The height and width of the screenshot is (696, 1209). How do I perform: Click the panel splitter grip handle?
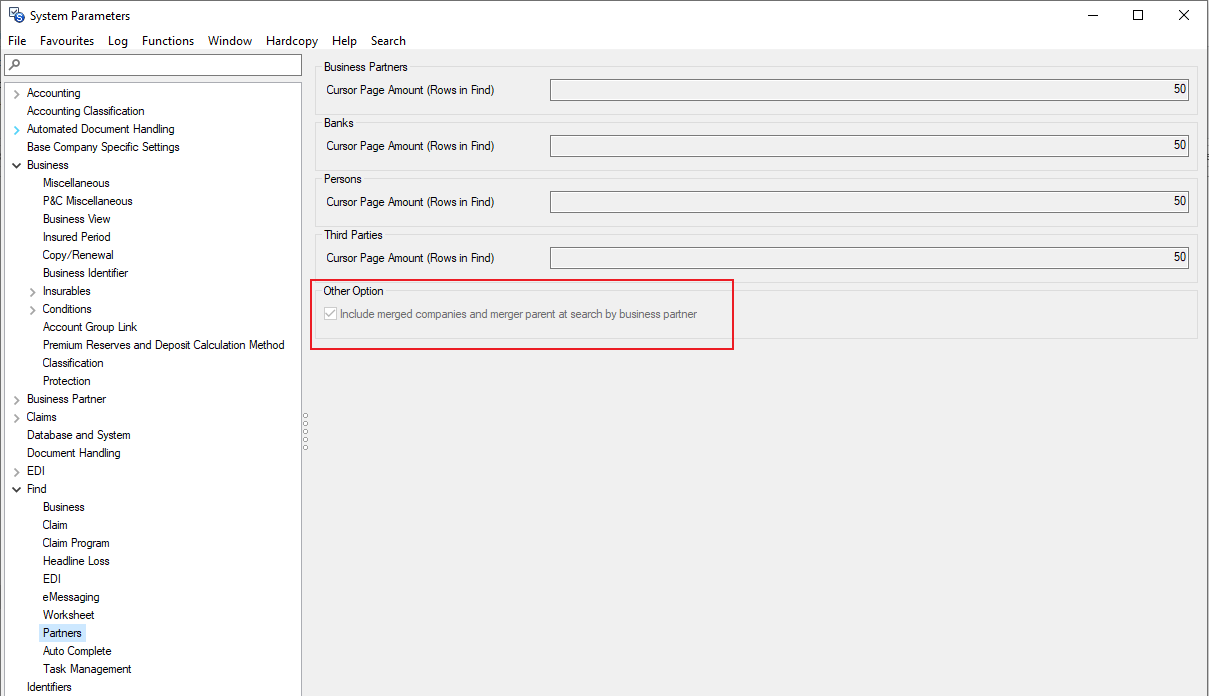tap(305, 430)
